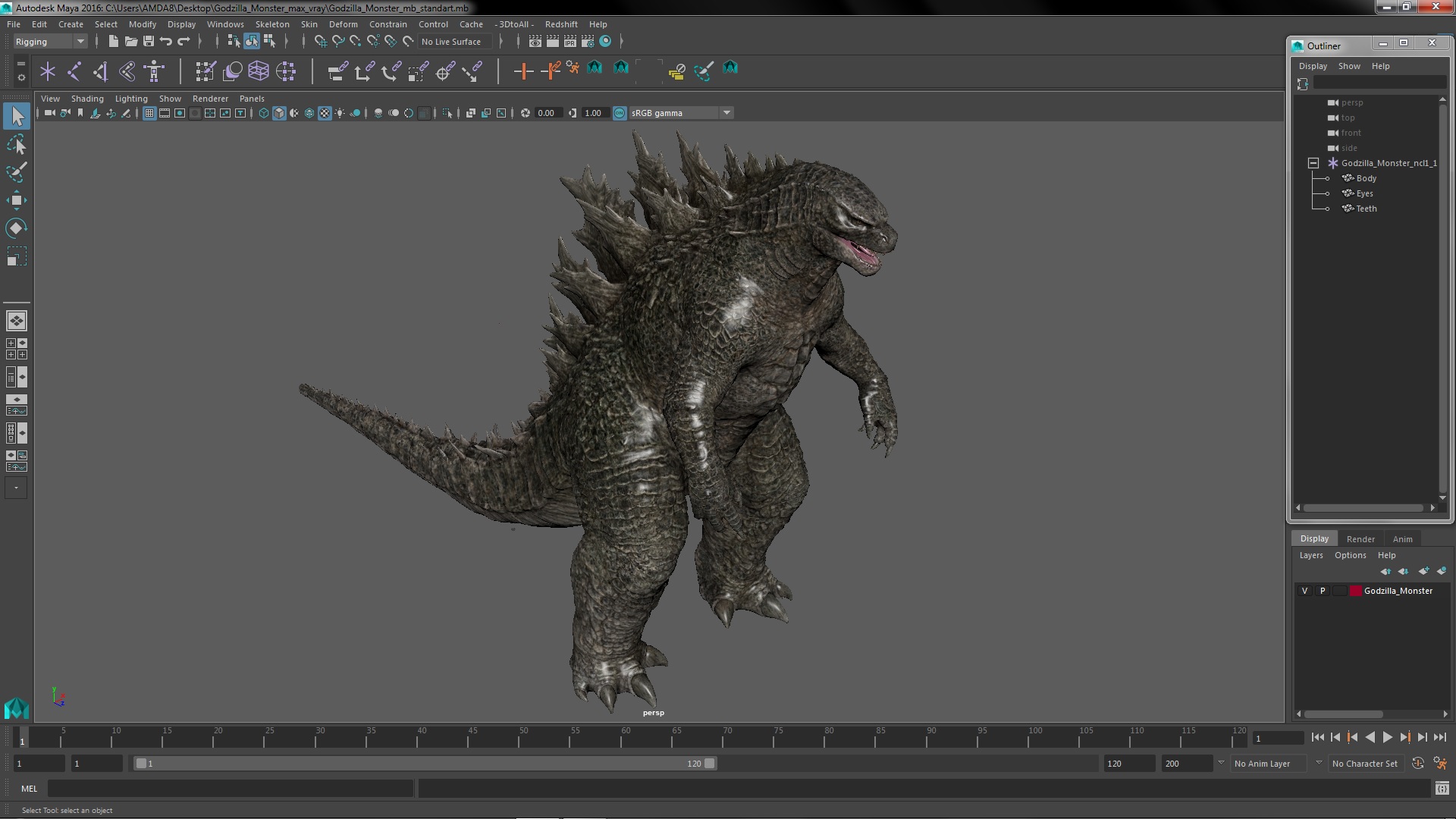The width and height of the screenshot is (1456, 819).
Task: Click the play backwards button
Action: point(1370,737)
